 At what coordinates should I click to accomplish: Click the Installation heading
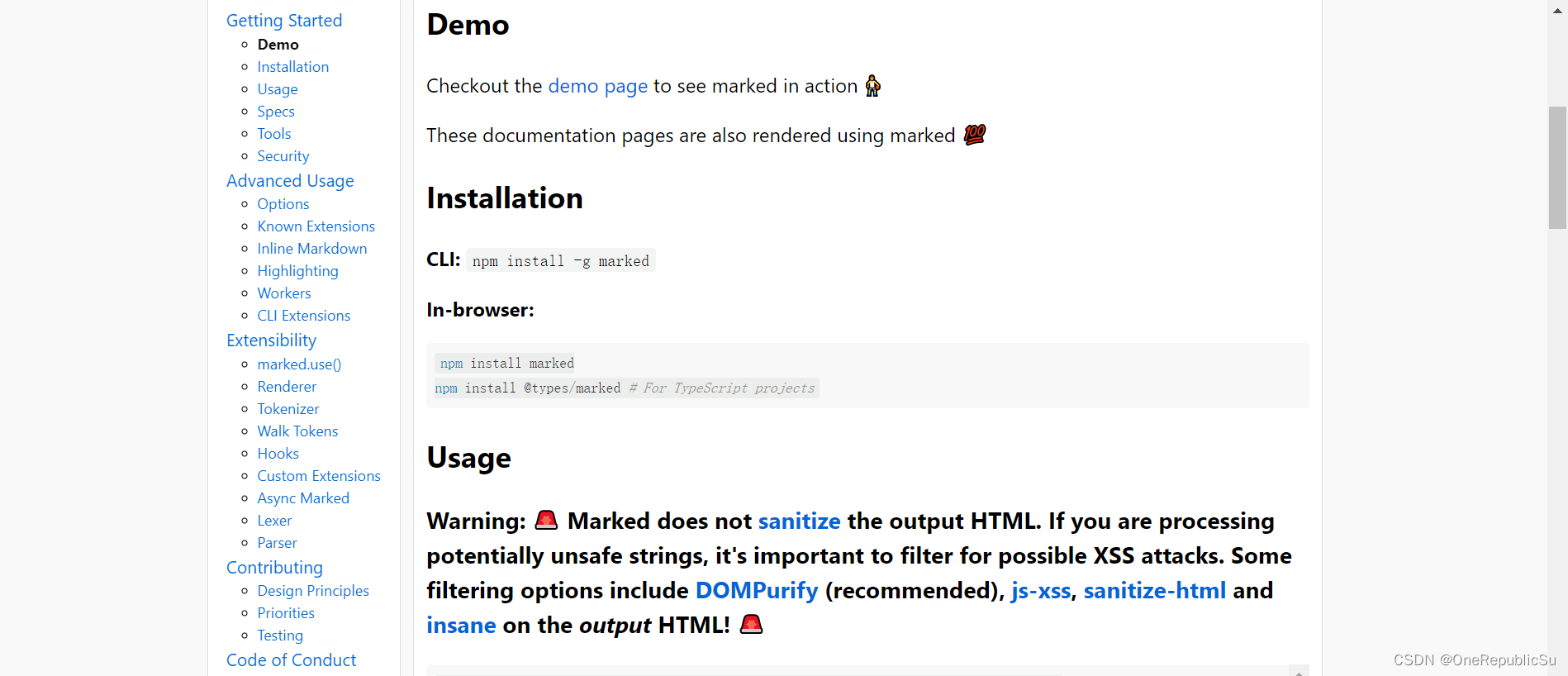[x=505, y=199]
